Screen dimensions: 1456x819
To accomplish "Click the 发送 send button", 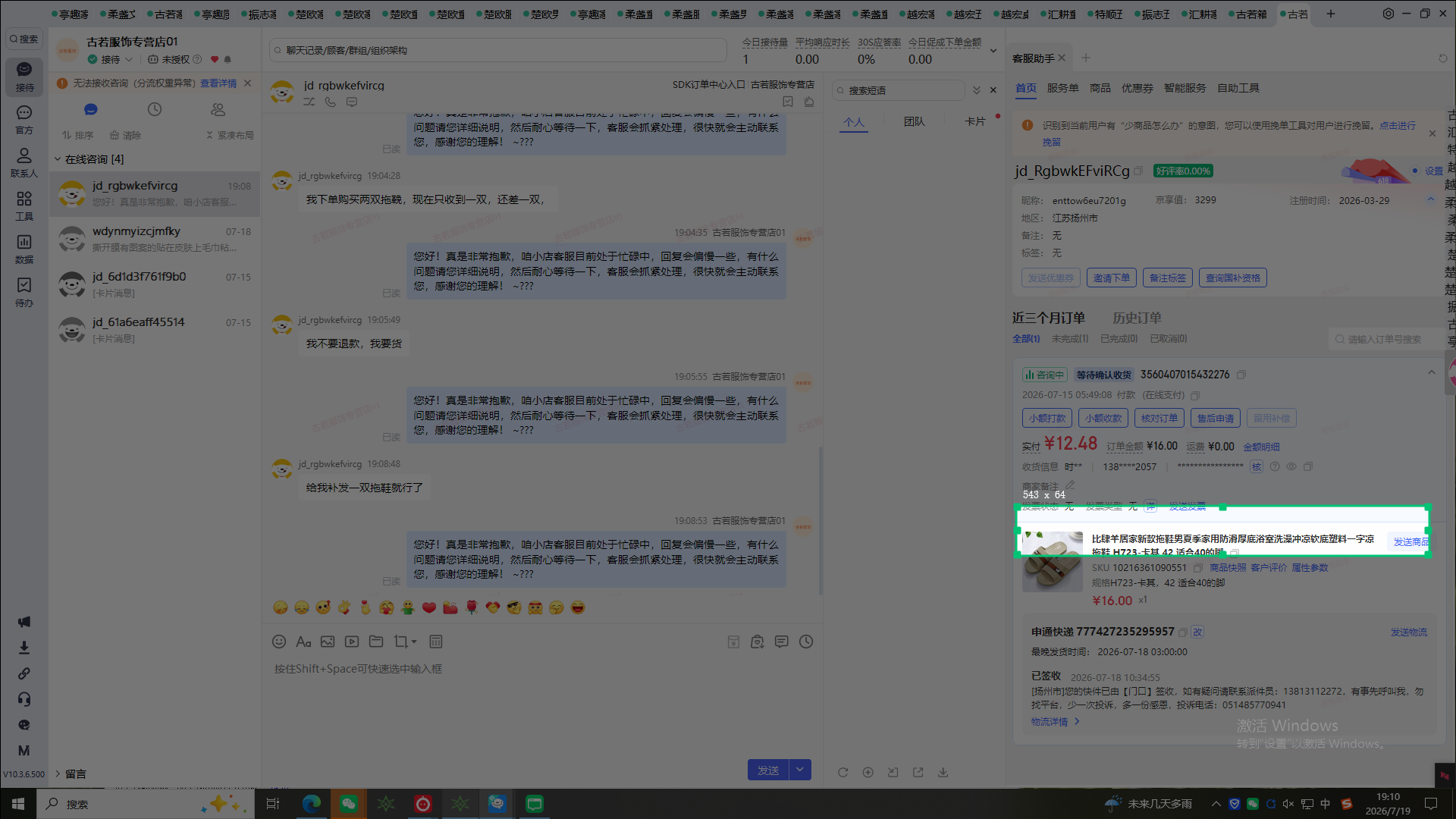I will pos(768,770).
